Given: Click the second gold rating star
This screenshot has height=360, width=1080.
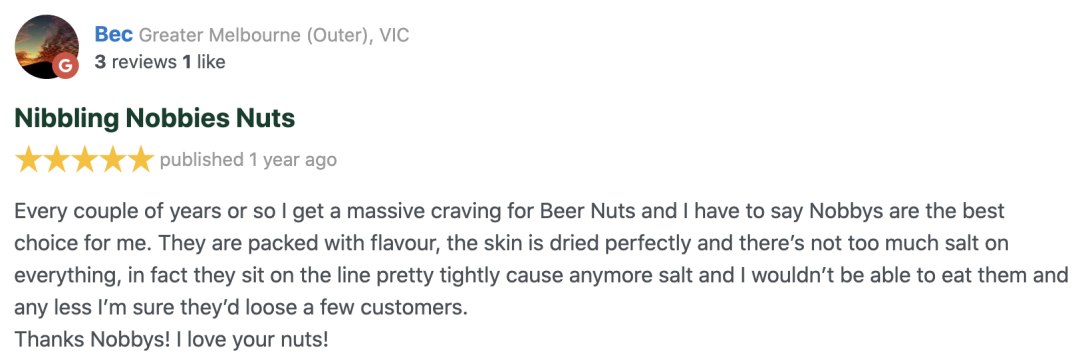Looking at the screenshot, I should point(56,159).
